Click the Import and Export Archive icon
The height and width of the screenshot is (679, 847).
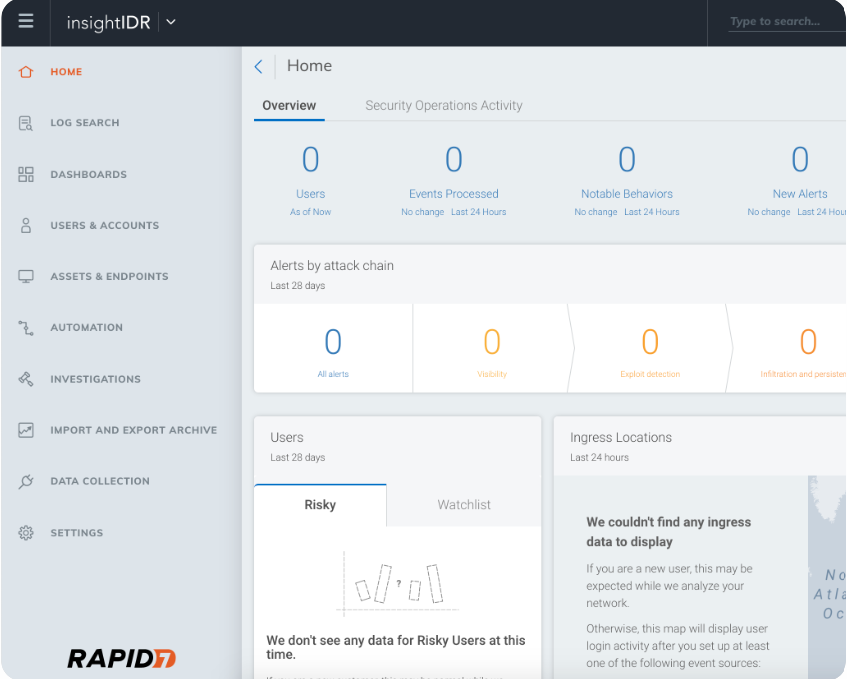[x=26, y=430]
